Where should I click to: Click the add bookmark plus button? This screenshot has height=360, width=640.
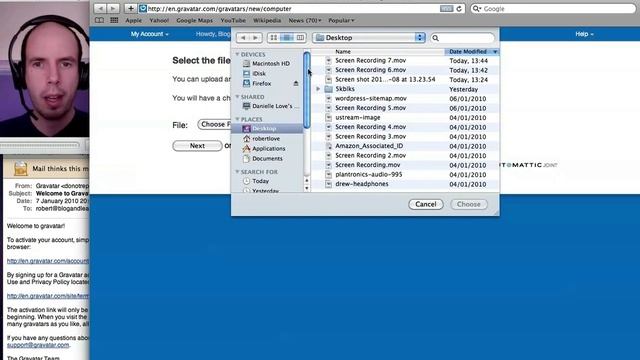(x=131, y=9)
